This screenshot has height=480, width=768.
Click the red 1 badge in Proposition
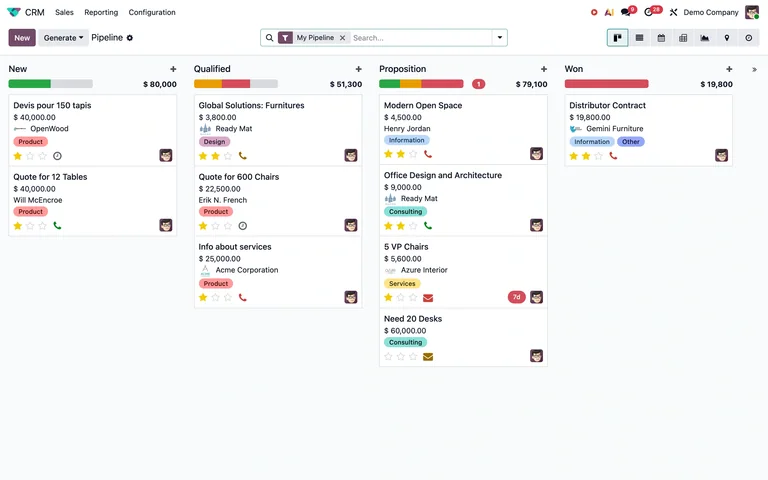click(479, 84)
